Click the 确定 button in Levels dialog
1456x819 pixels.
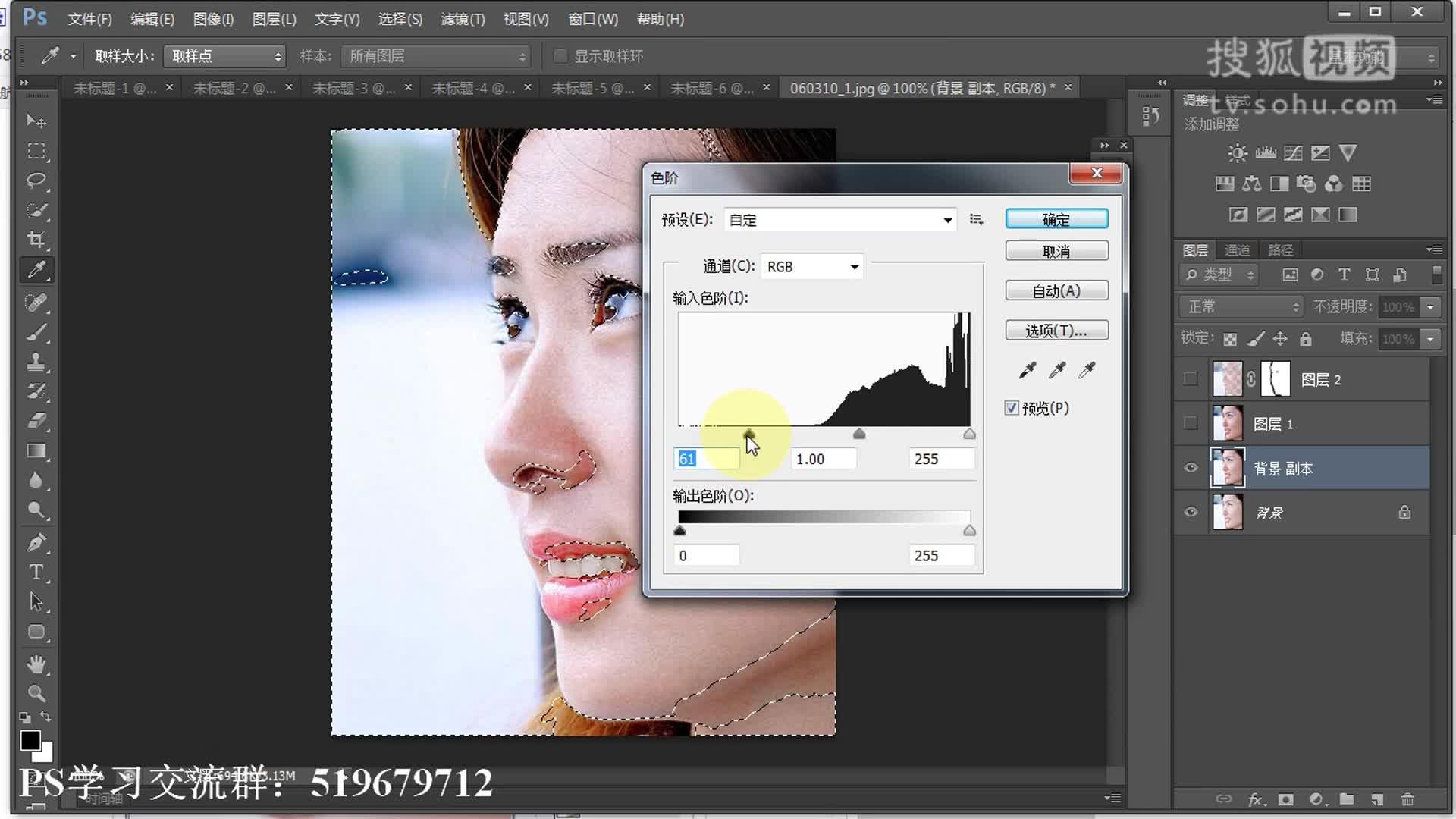coord(1056,218)
